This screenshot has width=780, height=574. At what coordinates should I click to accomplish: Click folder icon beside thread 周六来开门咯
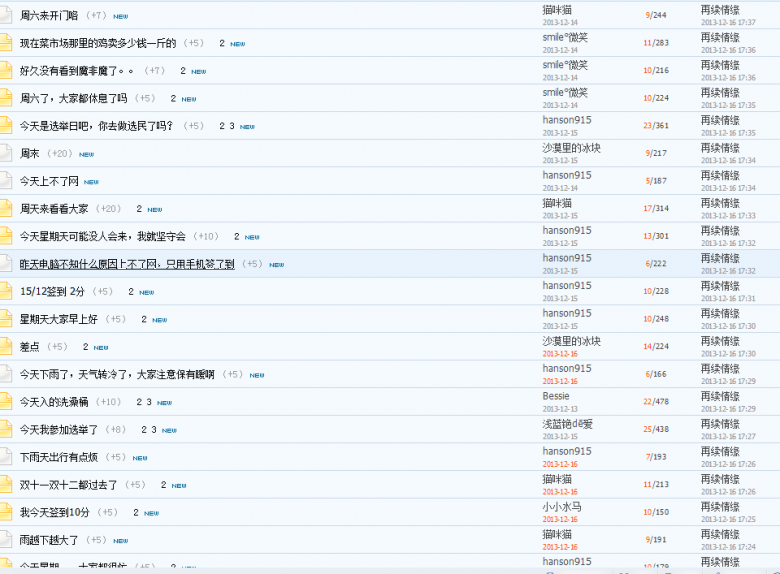6,15
